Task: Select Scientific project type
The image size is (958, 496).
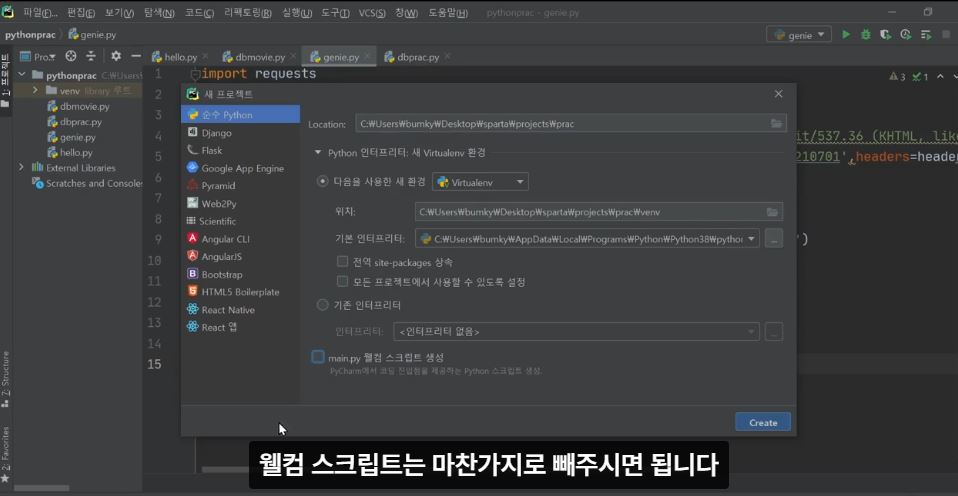Action: [x=240, y=221]
